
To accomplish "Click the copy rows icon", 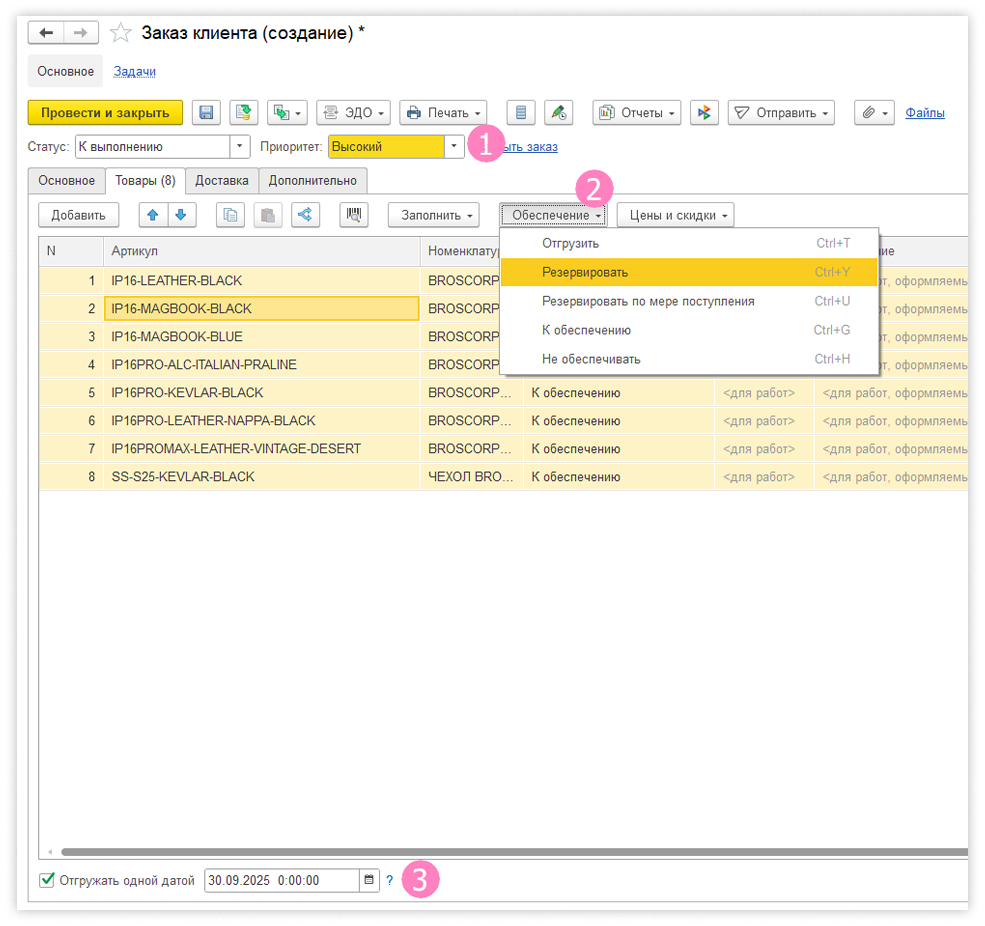I will [x=231, y=214].
